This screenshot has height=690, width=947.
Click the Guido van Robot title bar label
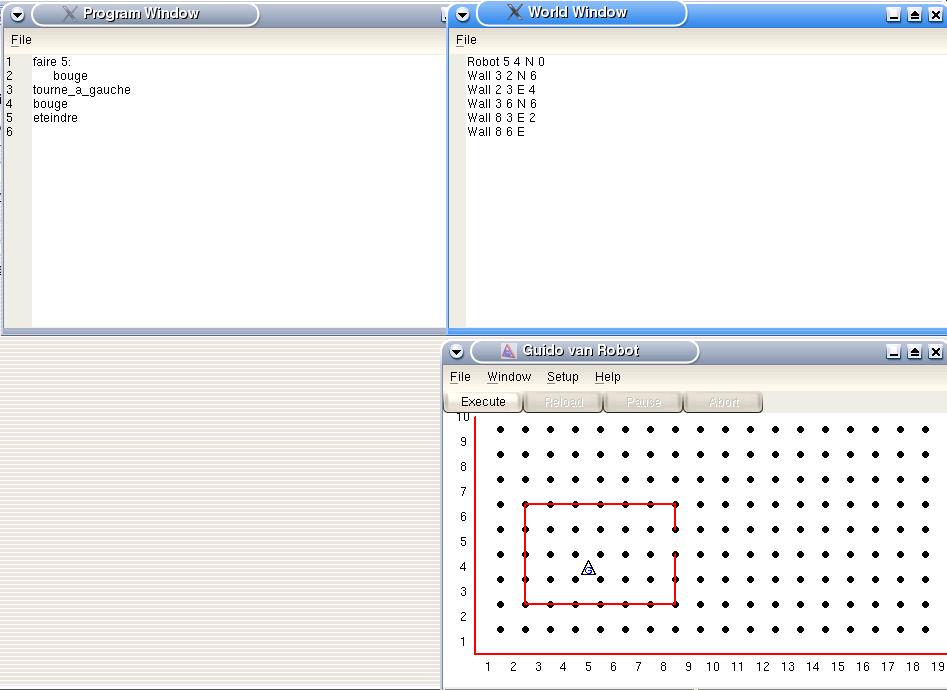(x=580, y=350)
